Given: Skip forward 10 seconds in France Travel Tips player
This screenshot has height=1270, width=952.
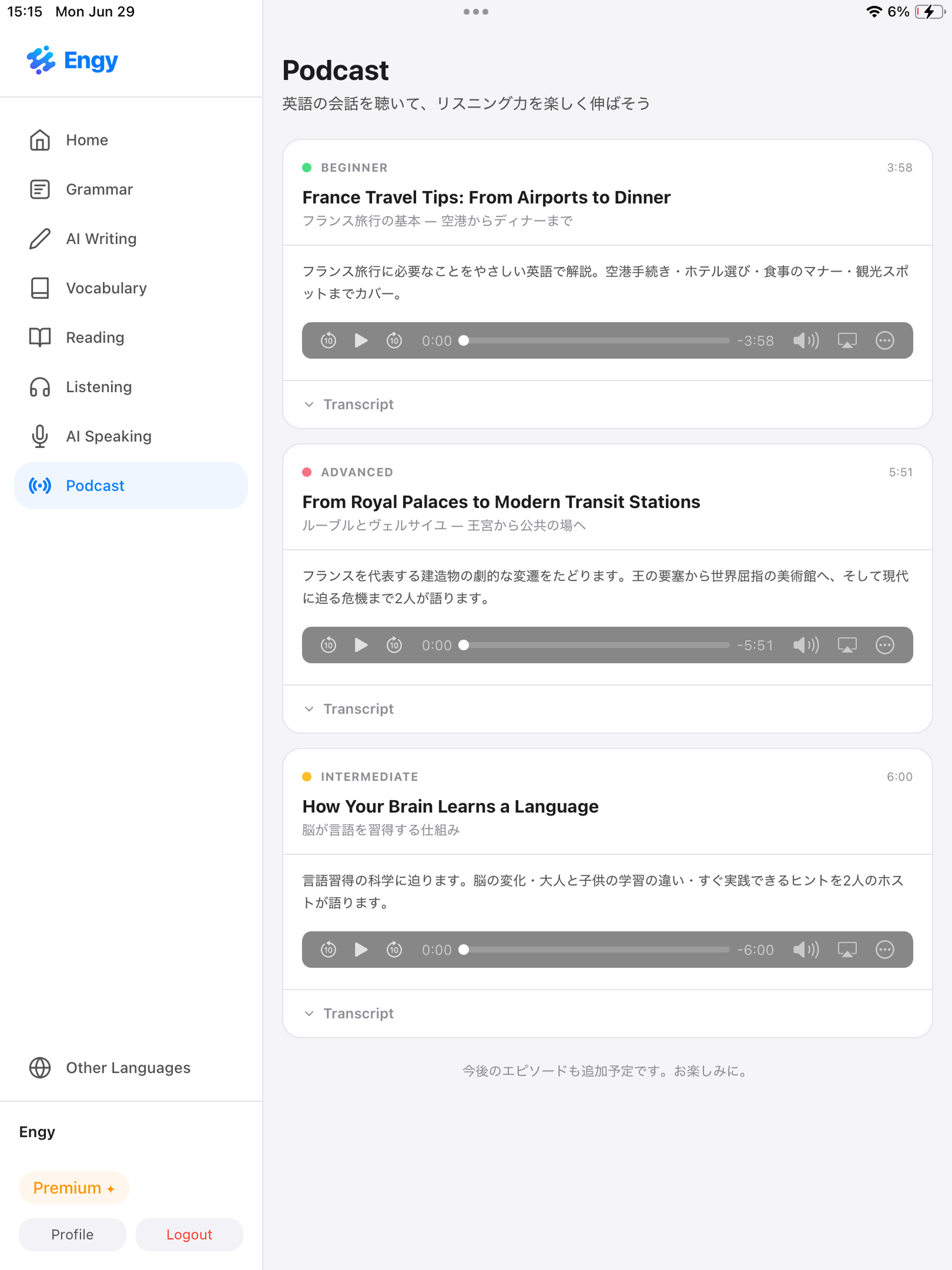Looking at the screenshot, I should pyautogui.click(x=394, y=340).
